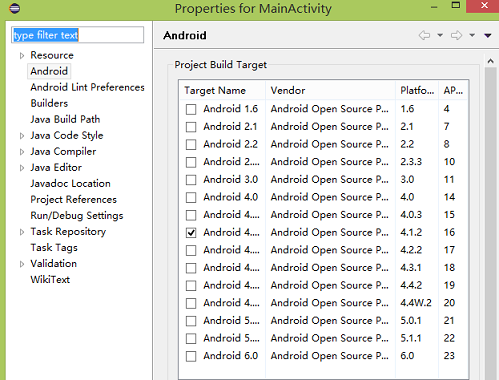Expand the Java Editor node

point(22,168)
